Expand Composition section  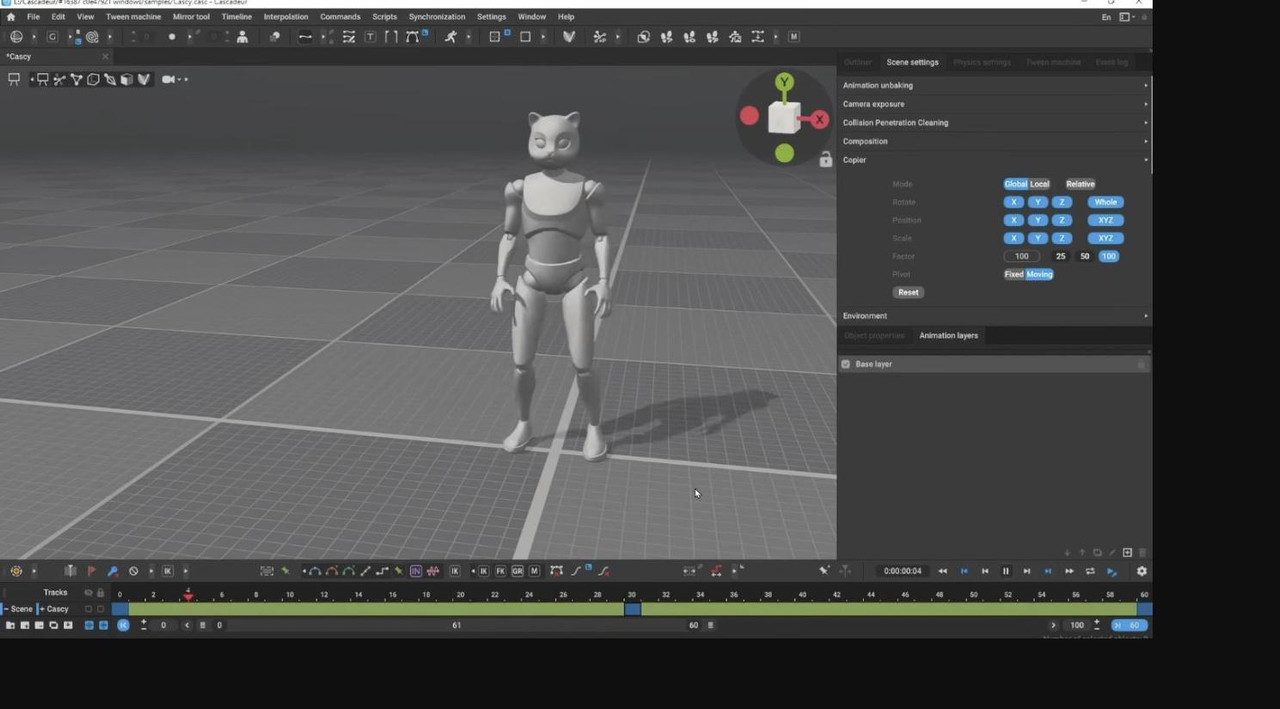pyautogui.click(x=995, y=141)
